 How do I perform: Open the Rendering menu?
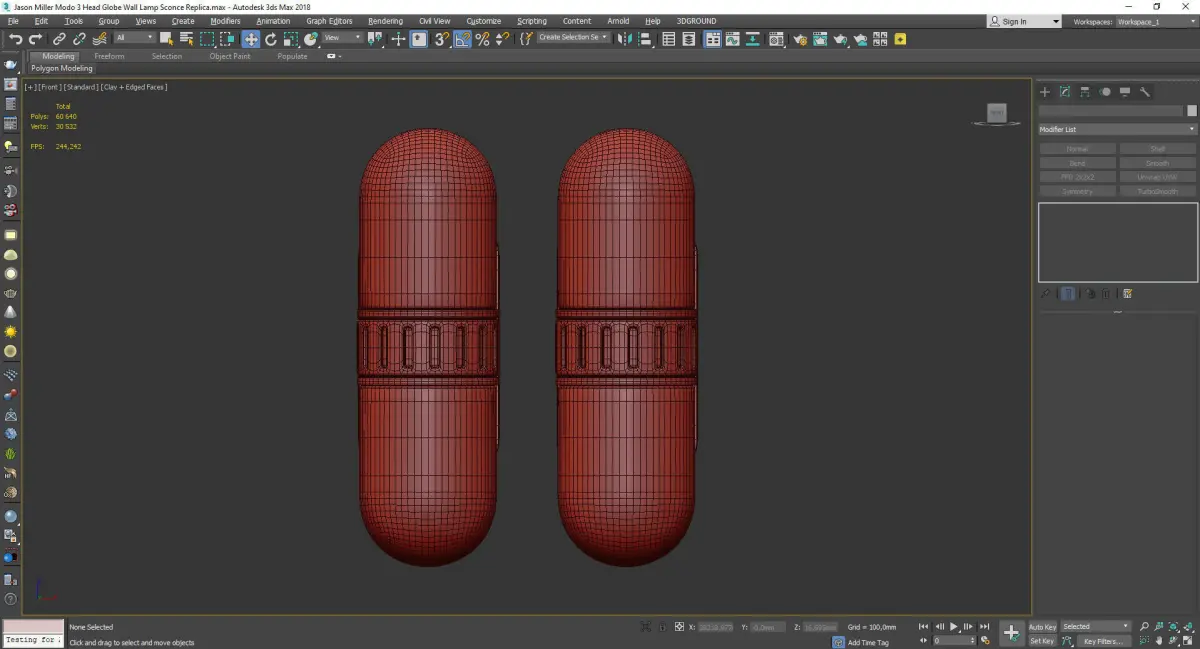385,21
